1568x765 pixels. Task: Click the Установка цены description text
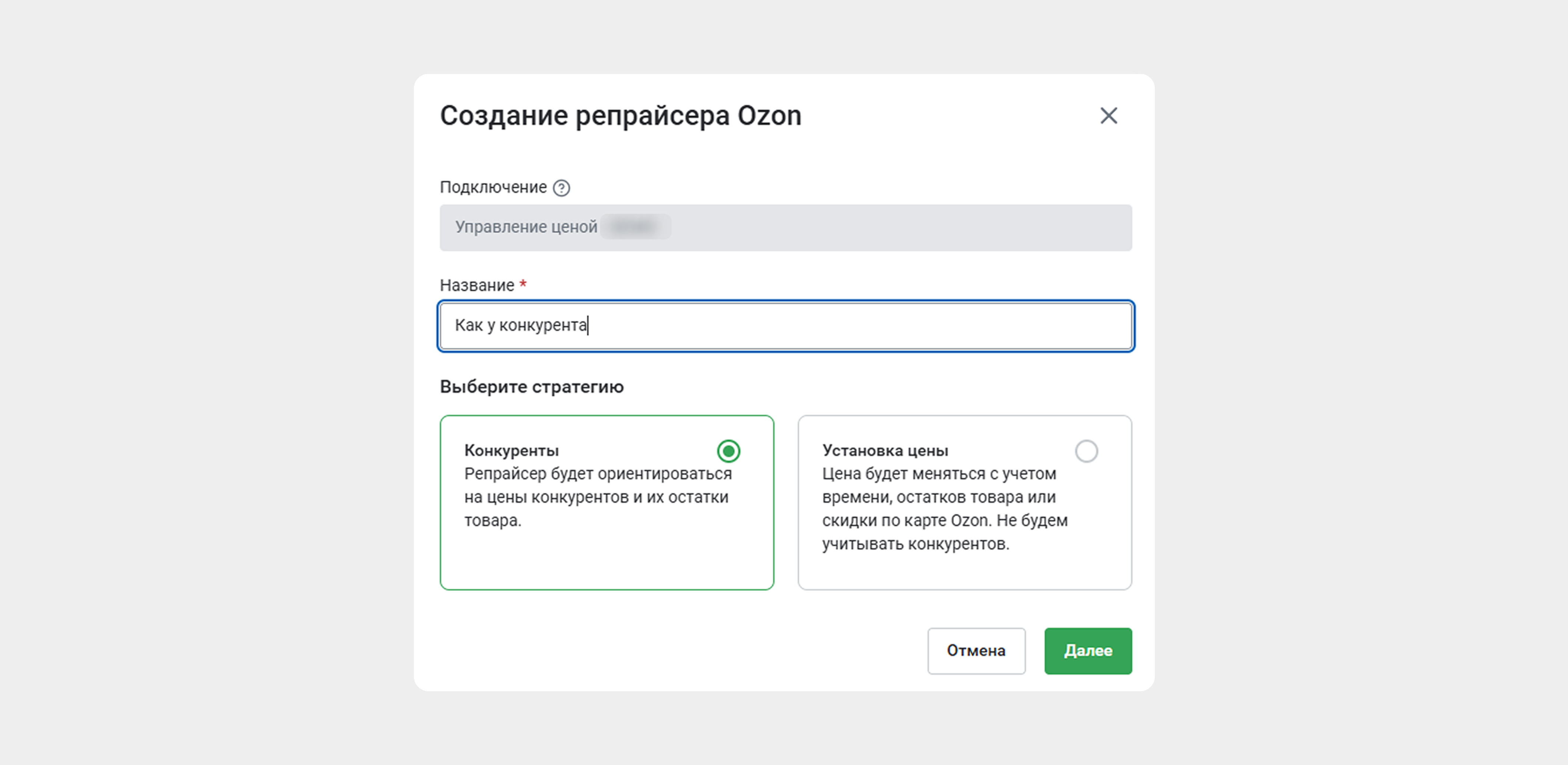click(x=944, y=509)
